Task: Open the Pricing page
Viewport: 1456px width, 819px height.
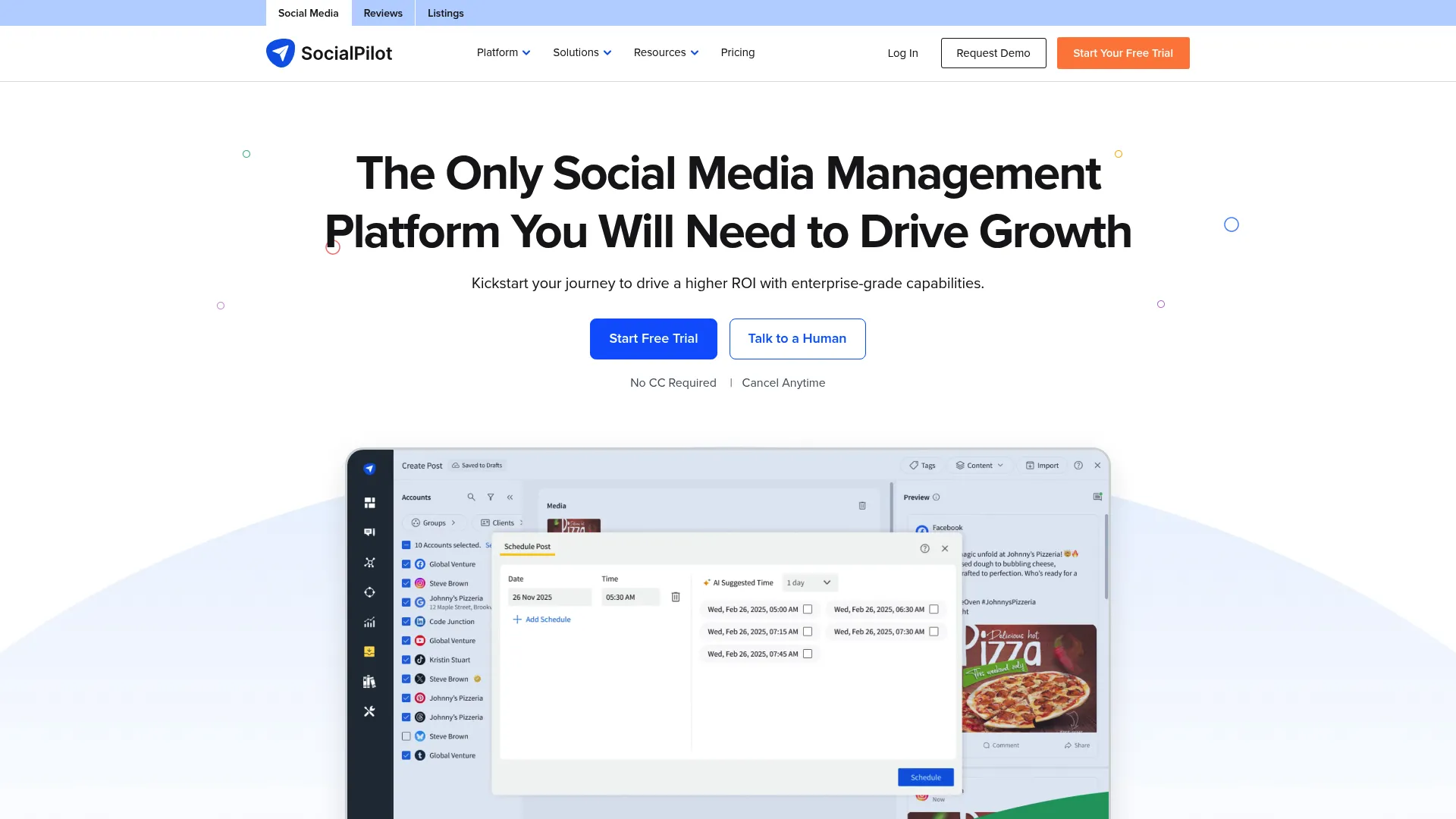Action: pyautogui.click(x=738, y=52)
